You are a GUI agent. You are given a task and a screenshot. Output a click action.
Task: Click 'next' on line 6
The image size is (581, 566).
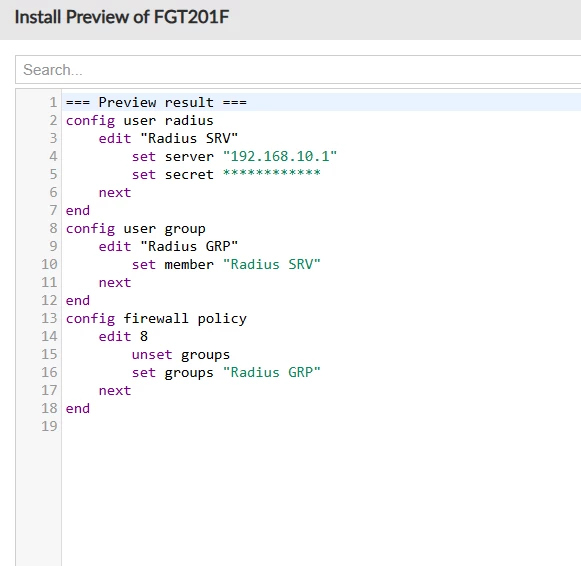click(x=115, y=192)
